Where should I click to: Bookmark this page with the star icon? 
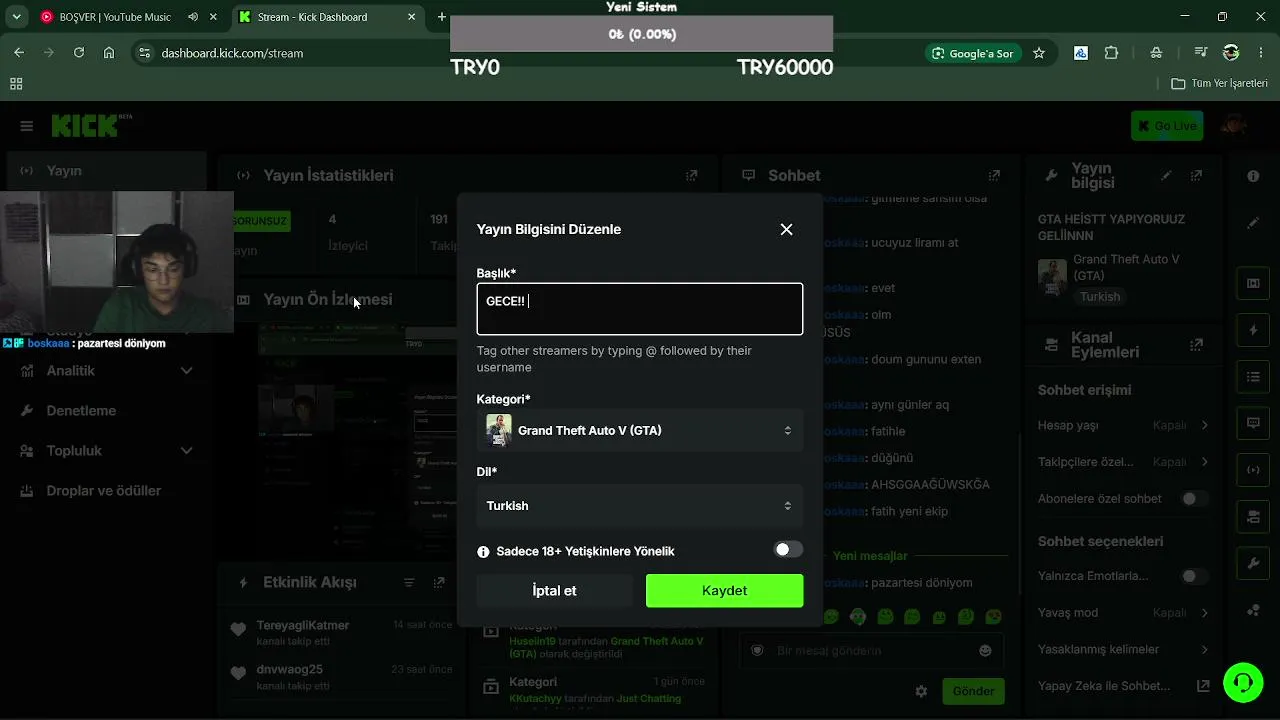tap(1039, 53)
